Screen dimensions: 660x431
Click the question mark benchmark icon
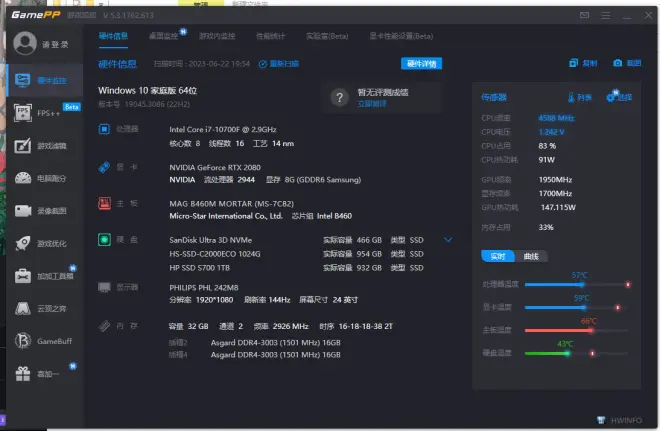point(339,98)
